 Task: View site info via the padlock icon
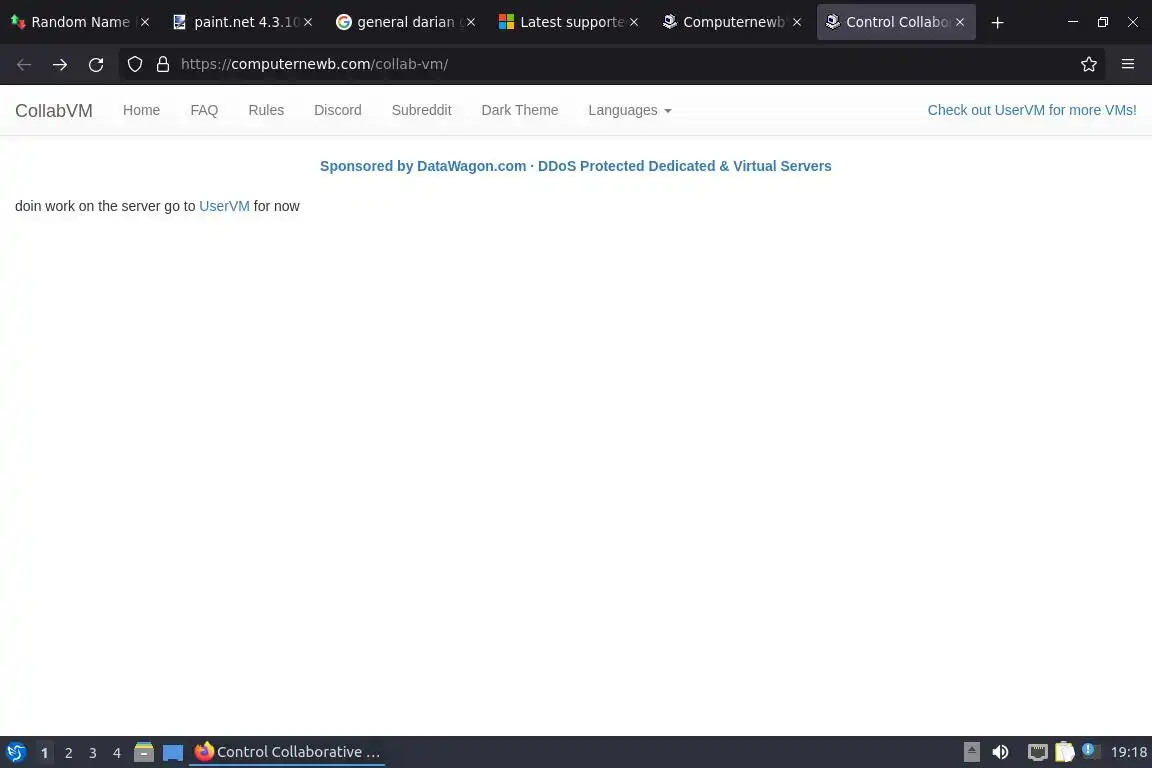click(x=163, y=65)
